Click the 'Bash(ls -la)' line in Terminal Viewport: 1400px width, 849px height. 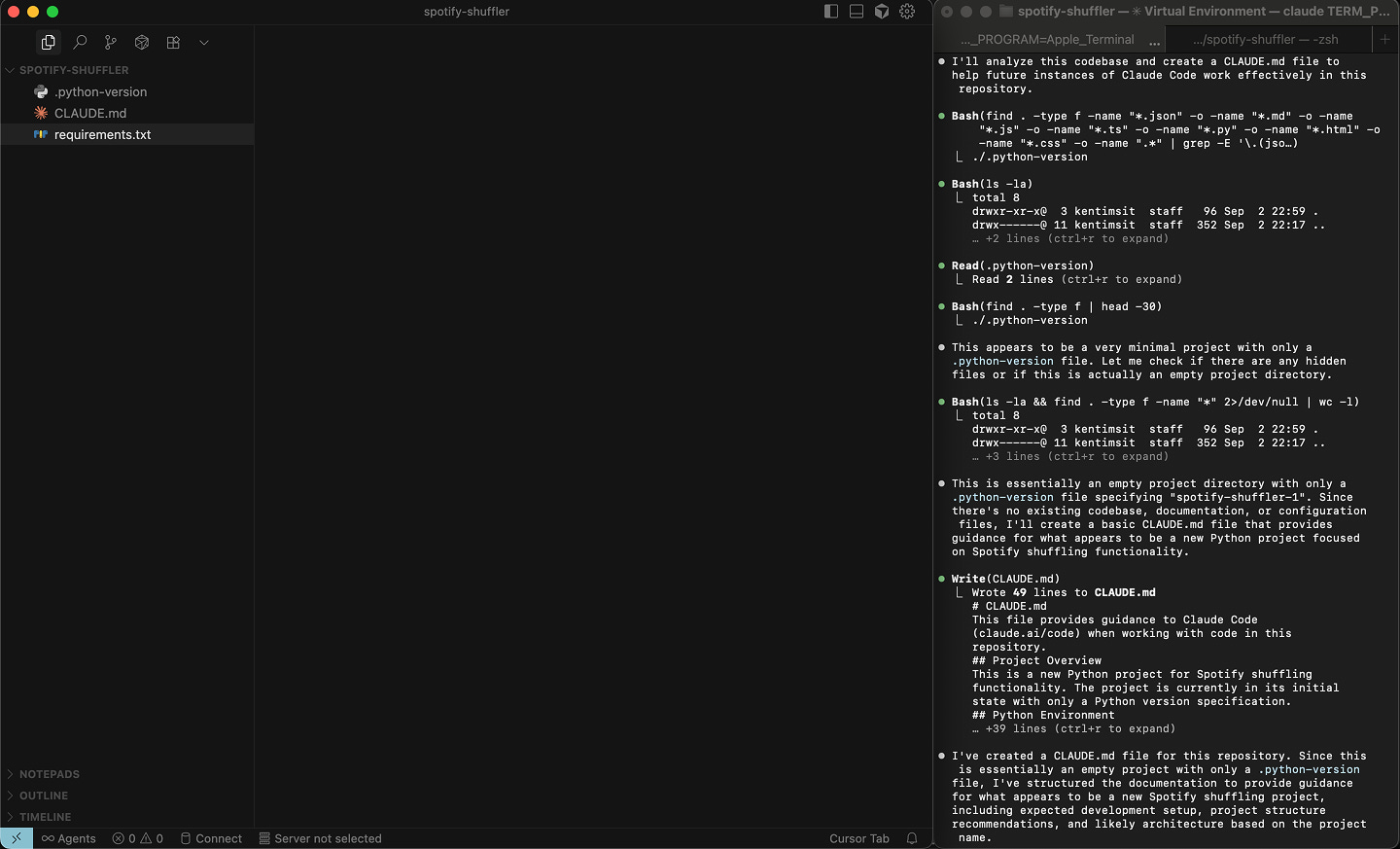coord(992,184)
